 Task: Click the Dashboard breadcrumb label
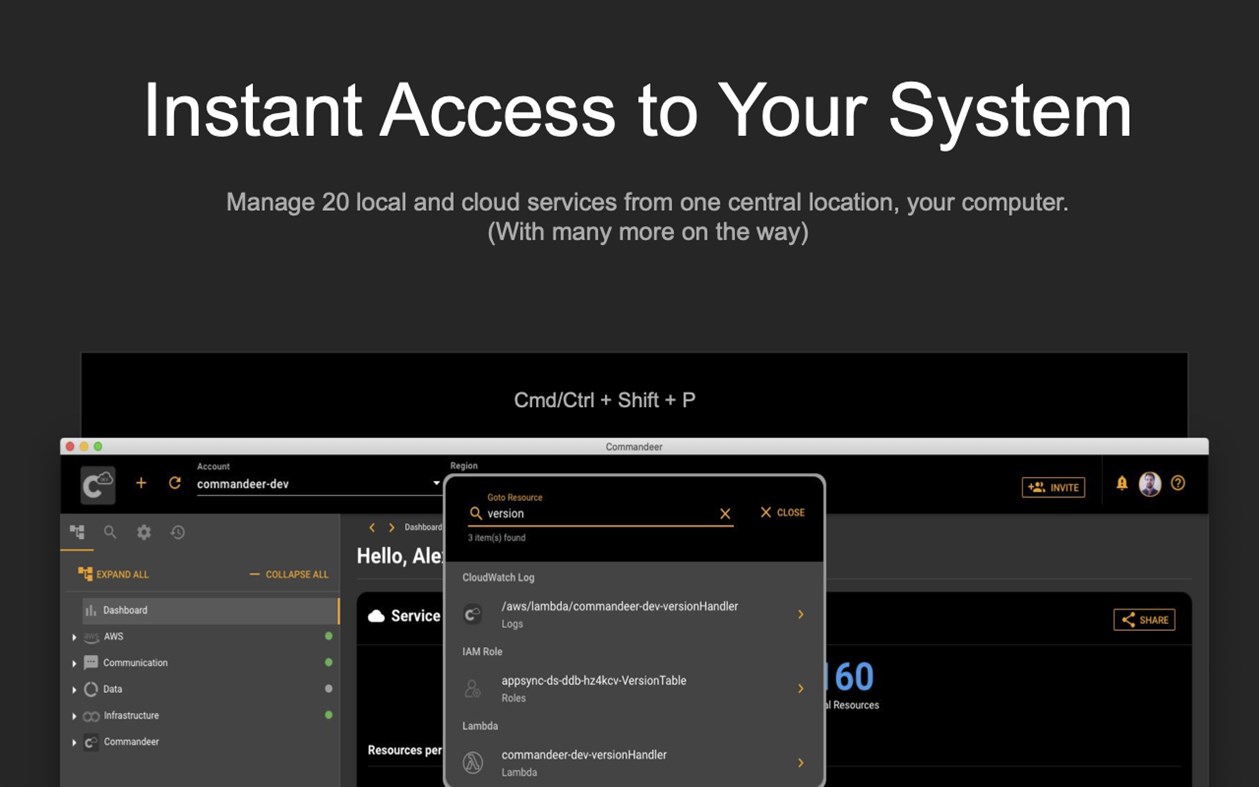[x=423, y=527]
